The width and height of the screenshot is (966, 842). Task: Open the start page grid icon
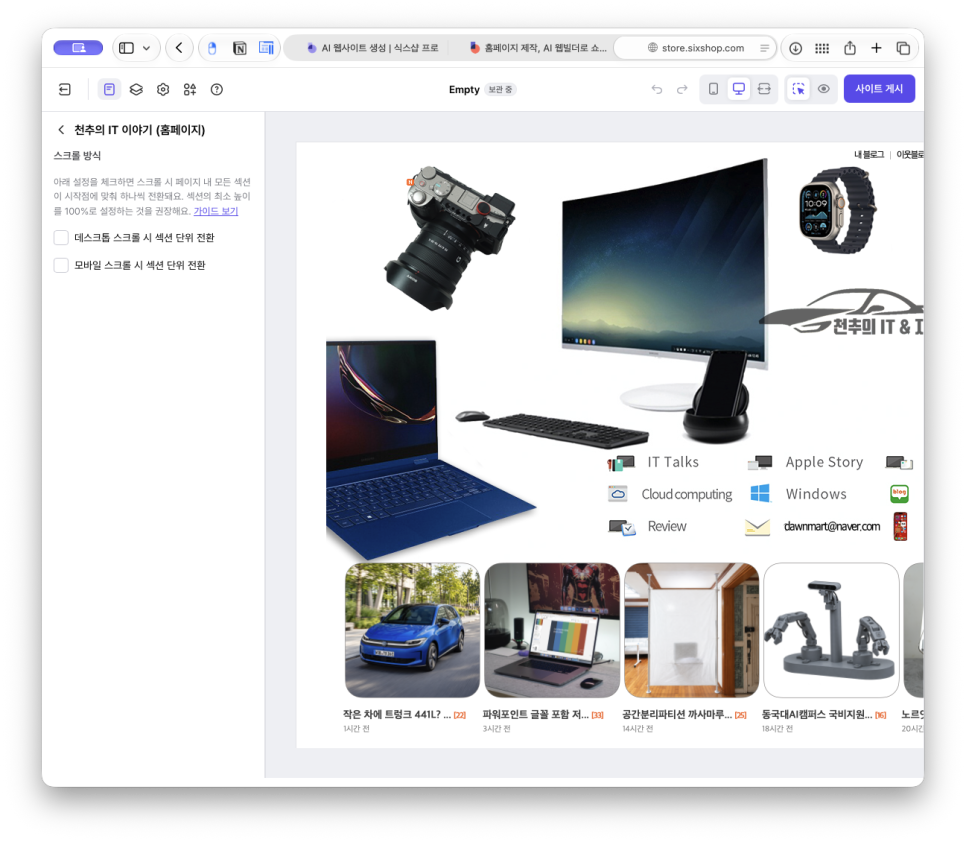[x=822, y=48]
